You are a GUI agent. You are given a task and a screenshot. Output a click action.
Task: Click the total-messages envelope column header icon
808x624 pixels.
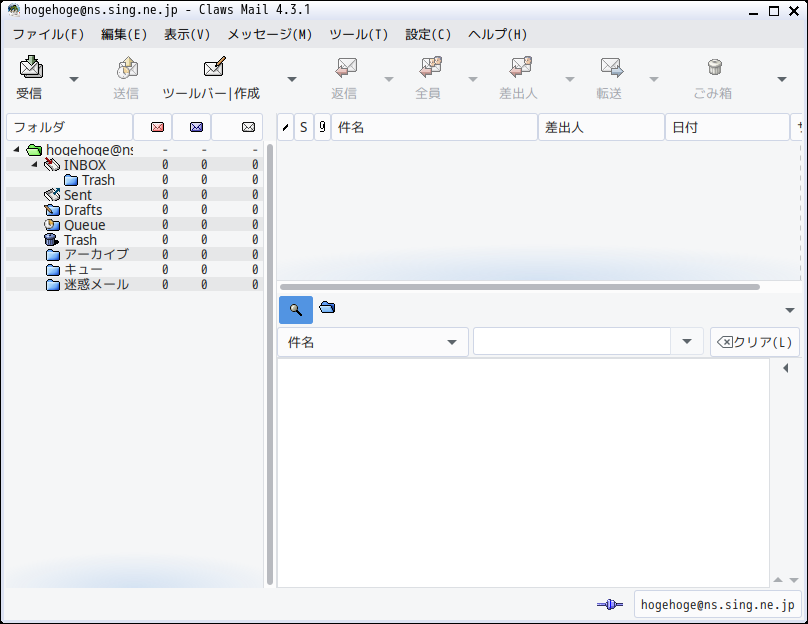click(x=248, y=127)
